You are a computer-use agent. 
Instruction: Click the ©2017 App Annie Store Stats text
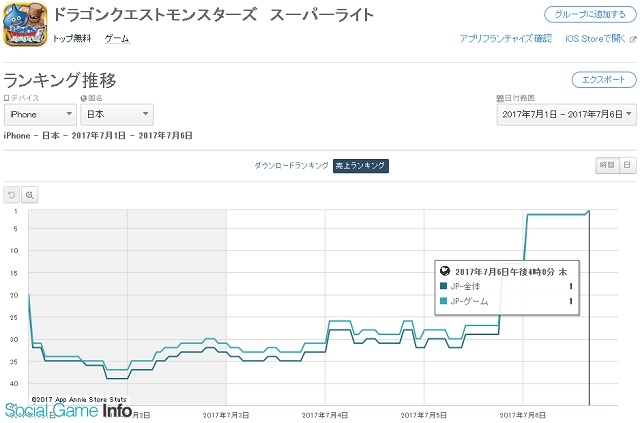click(79, 399)
